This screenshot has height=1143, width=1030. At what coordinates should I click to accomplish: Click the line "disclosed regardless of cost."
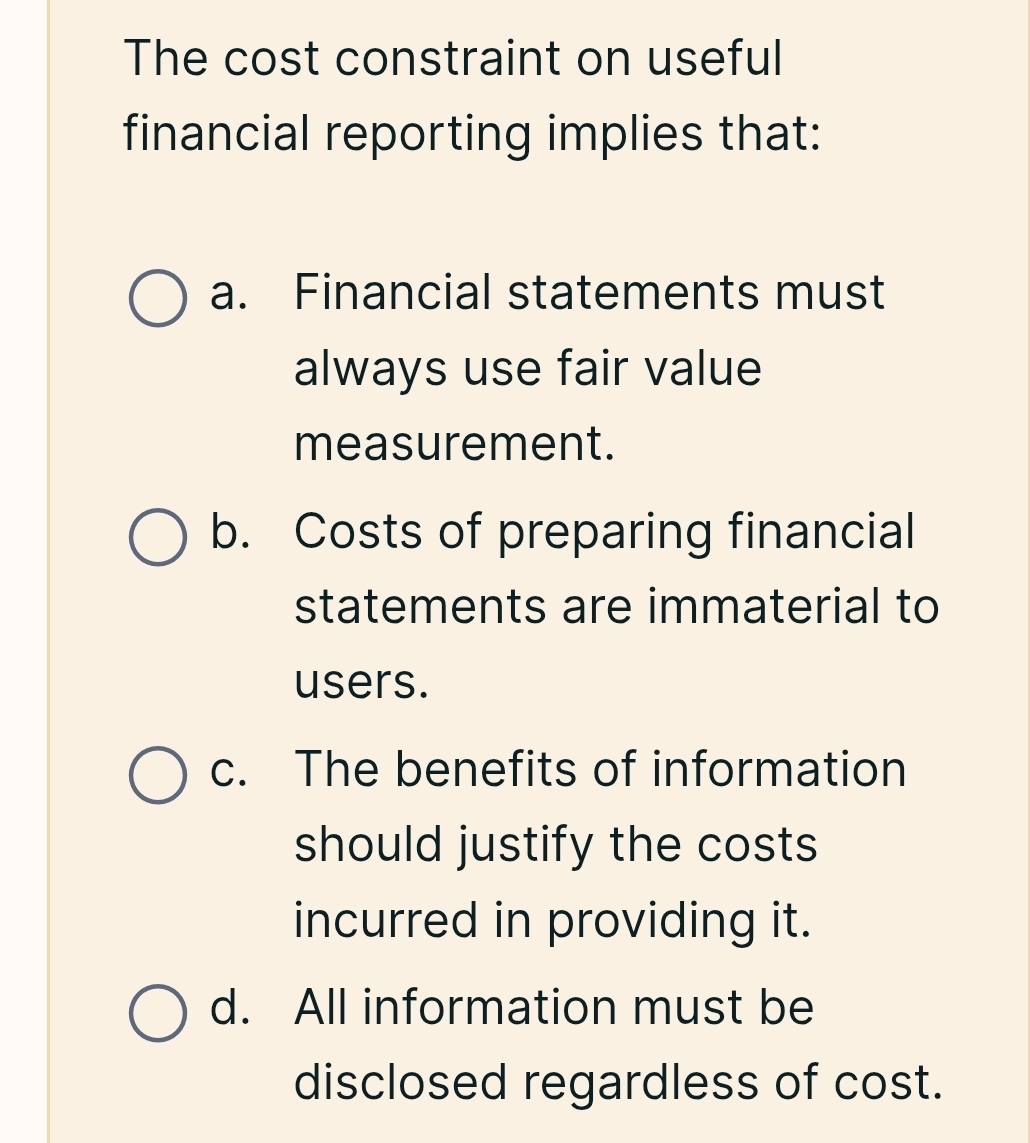[x=618, y=1082]
